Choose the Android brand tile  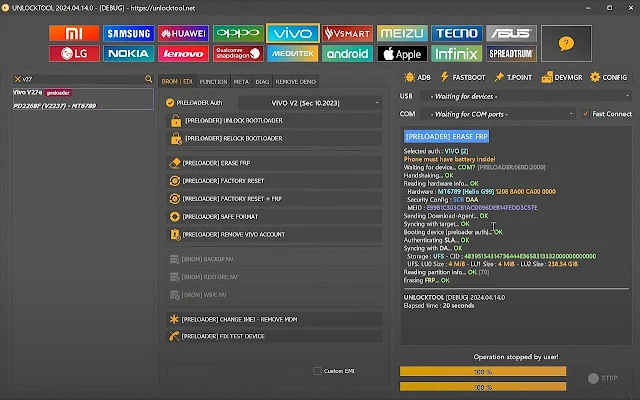(x=347, y=53)
